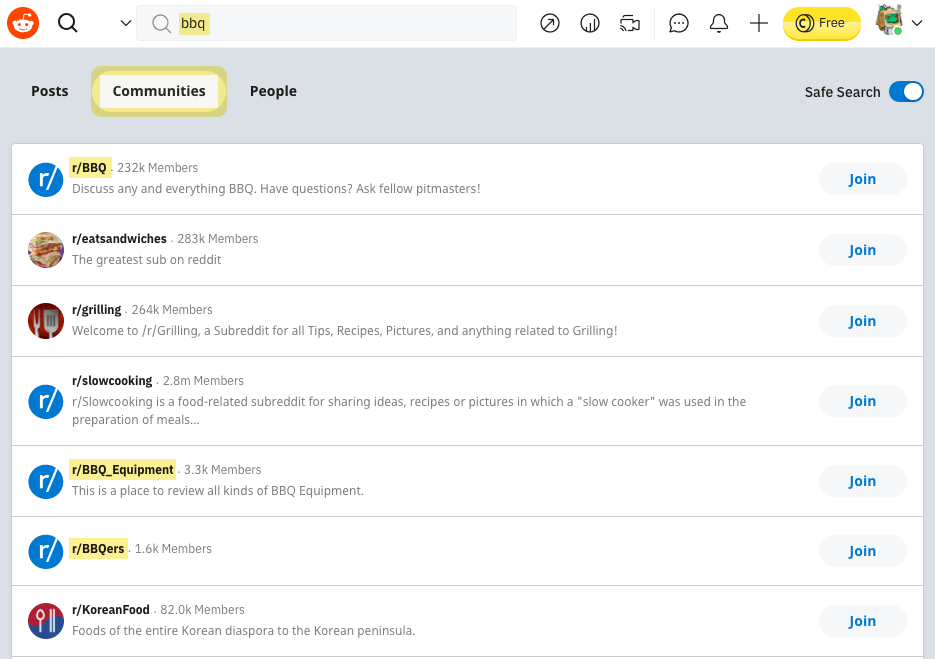Click the r/eatsandwiches community thumbnail
Viewport: 935px width, 659px height.
point(46,250)
